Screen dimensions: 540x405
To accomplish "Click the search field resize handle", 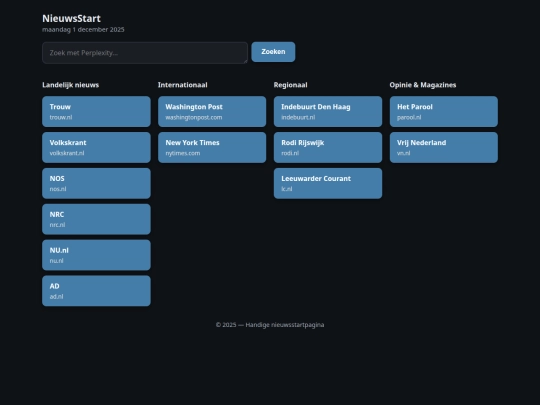I will (x=246, y=61).
